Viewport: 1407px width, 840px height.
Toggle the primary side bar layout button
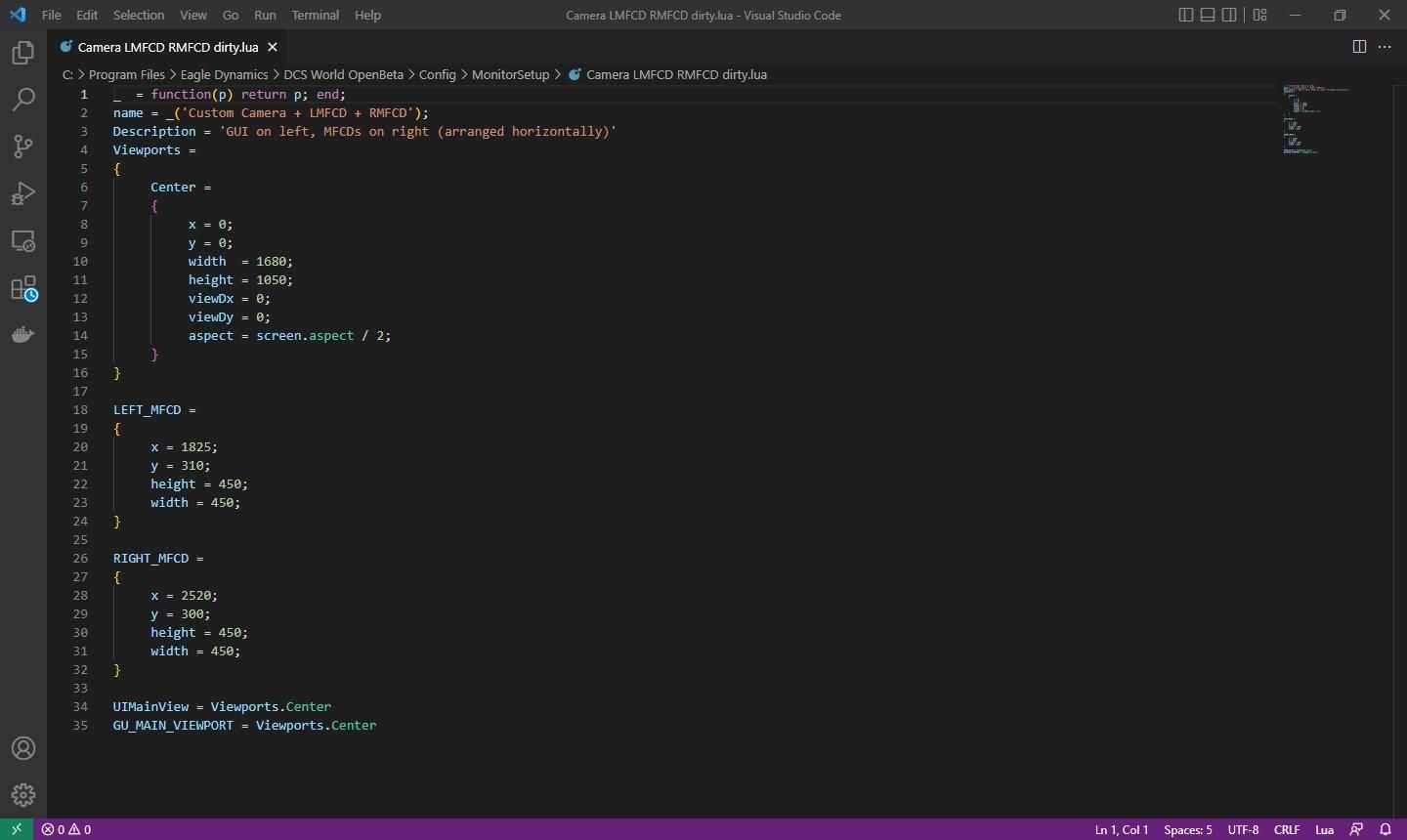pos(1185,15)
